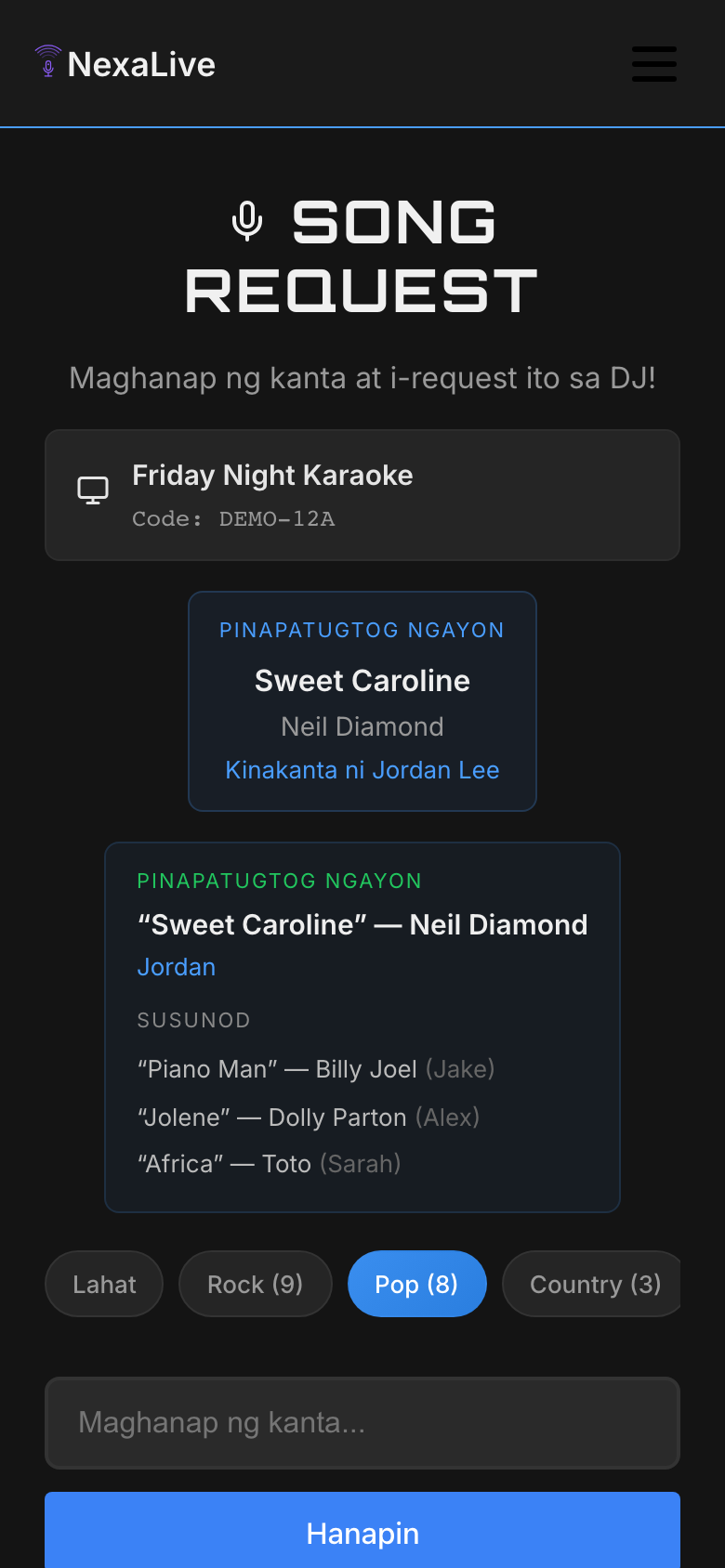Click the NexaLive microphone logo icon
Image resolution: width=725 pixels, height=1568 pixels.
48,61
